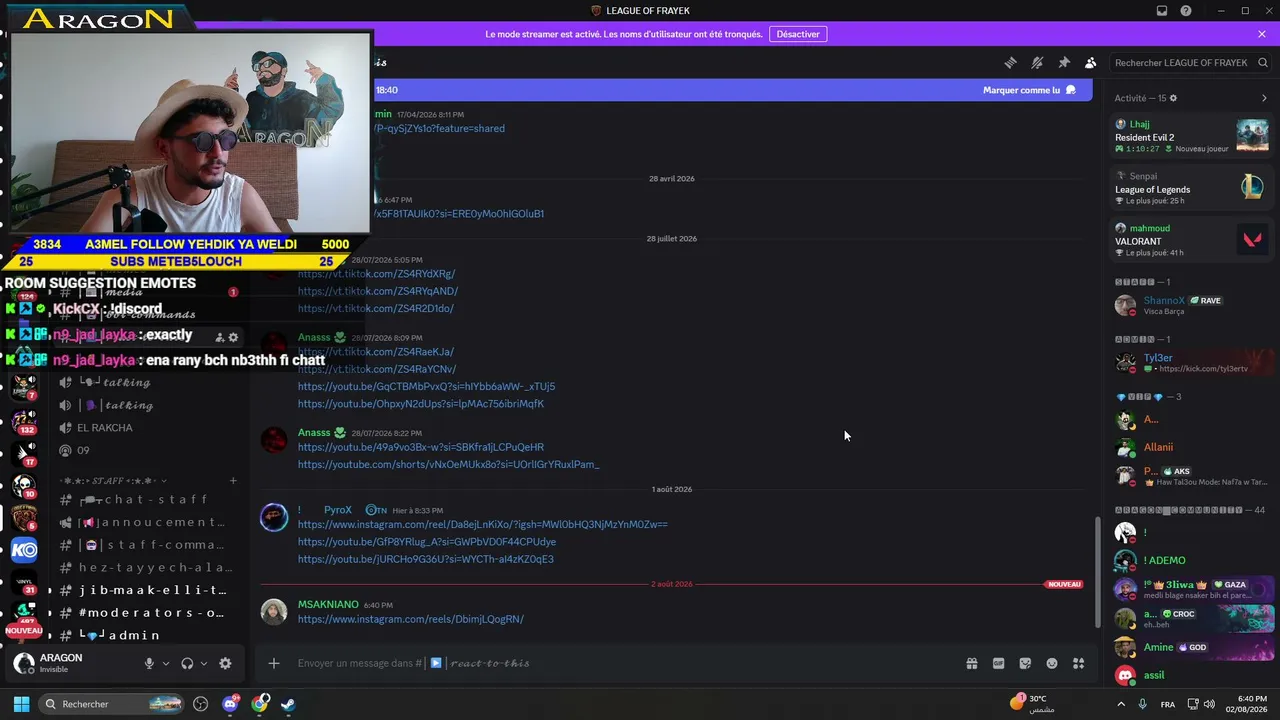Select member Allanii in member list

coord(1192,447)
